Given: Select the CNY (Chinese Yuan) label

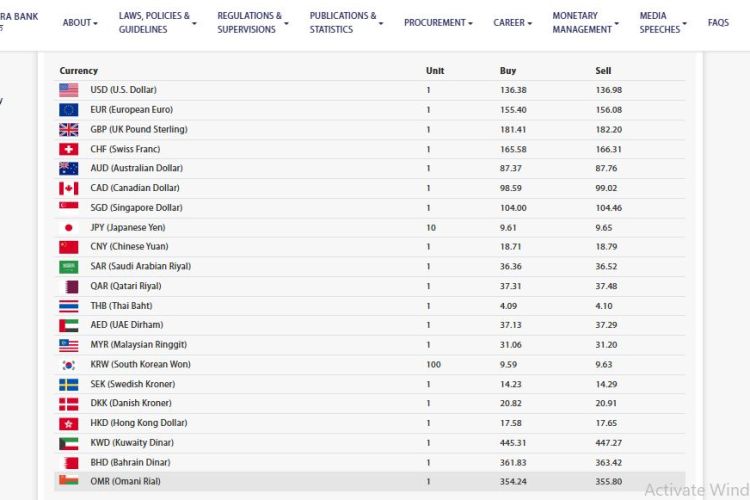Looking at the screenshot, I should click(x=129, y=247).
